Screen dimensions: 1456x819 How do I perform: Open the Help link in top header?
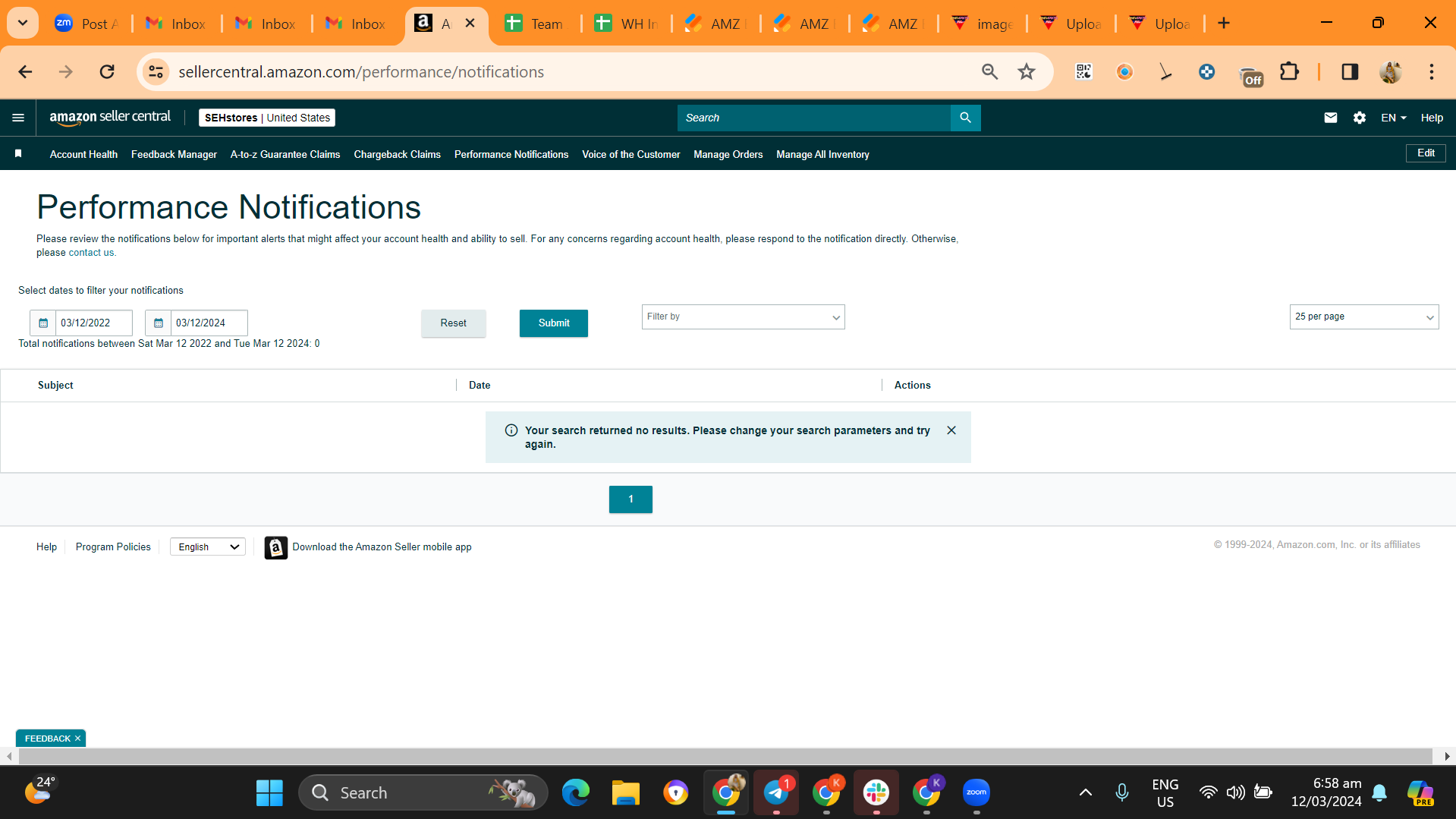tap(1432, 118)
